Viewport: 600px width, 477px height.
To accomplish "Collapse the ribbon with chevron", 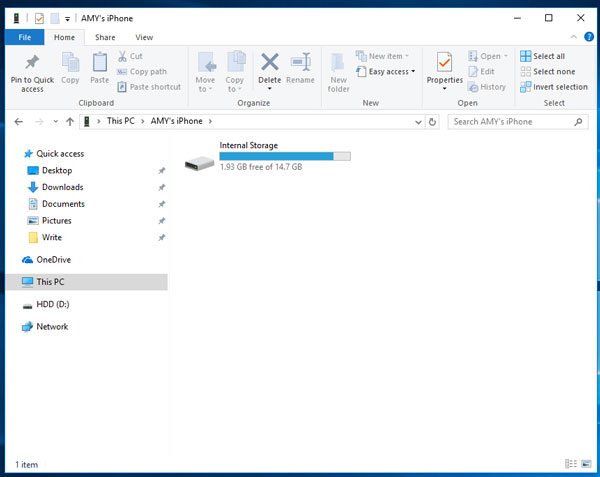I will 574,37.
